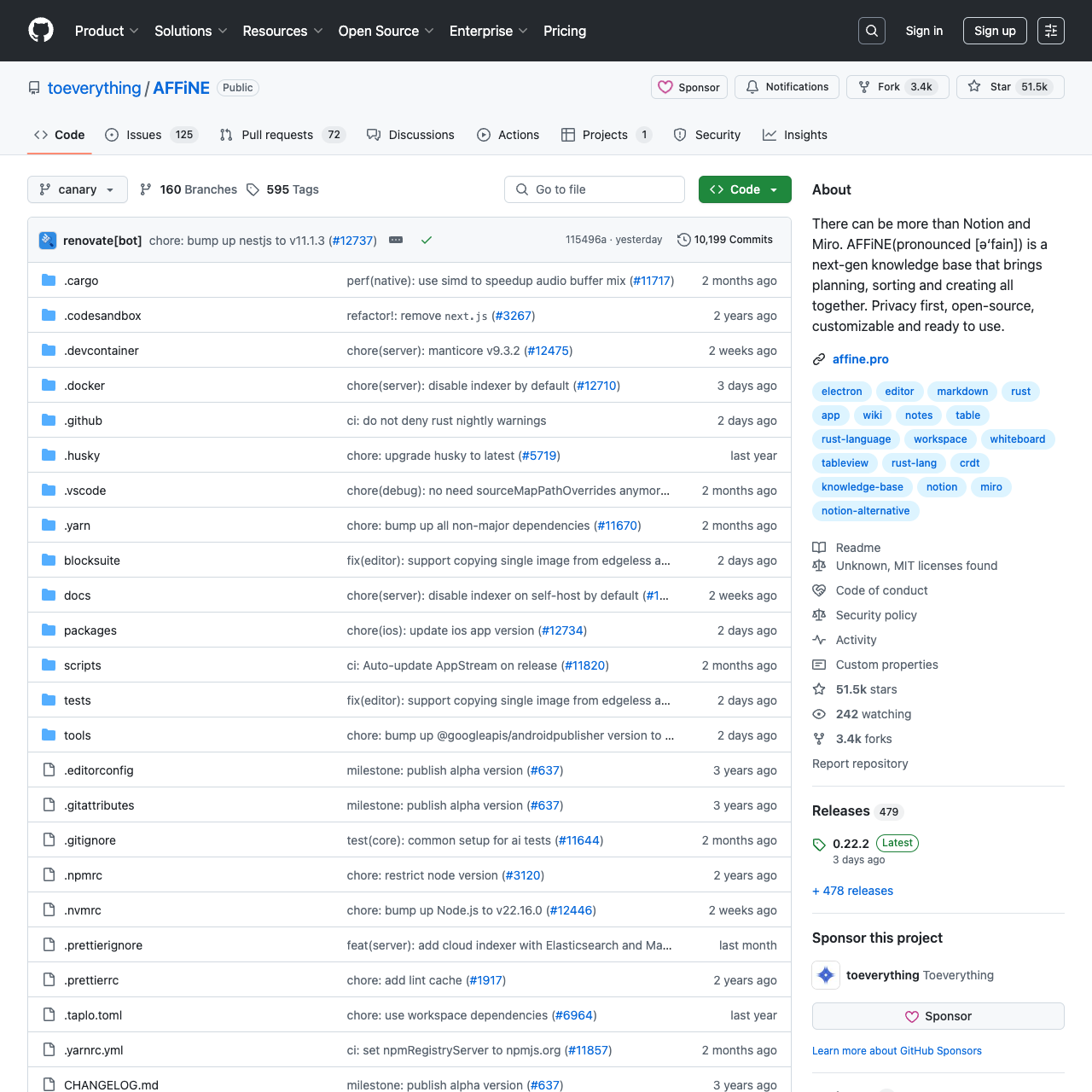Open the GitHub home logo
This screenshot has height=1092, width=1092.
point(41,31)
